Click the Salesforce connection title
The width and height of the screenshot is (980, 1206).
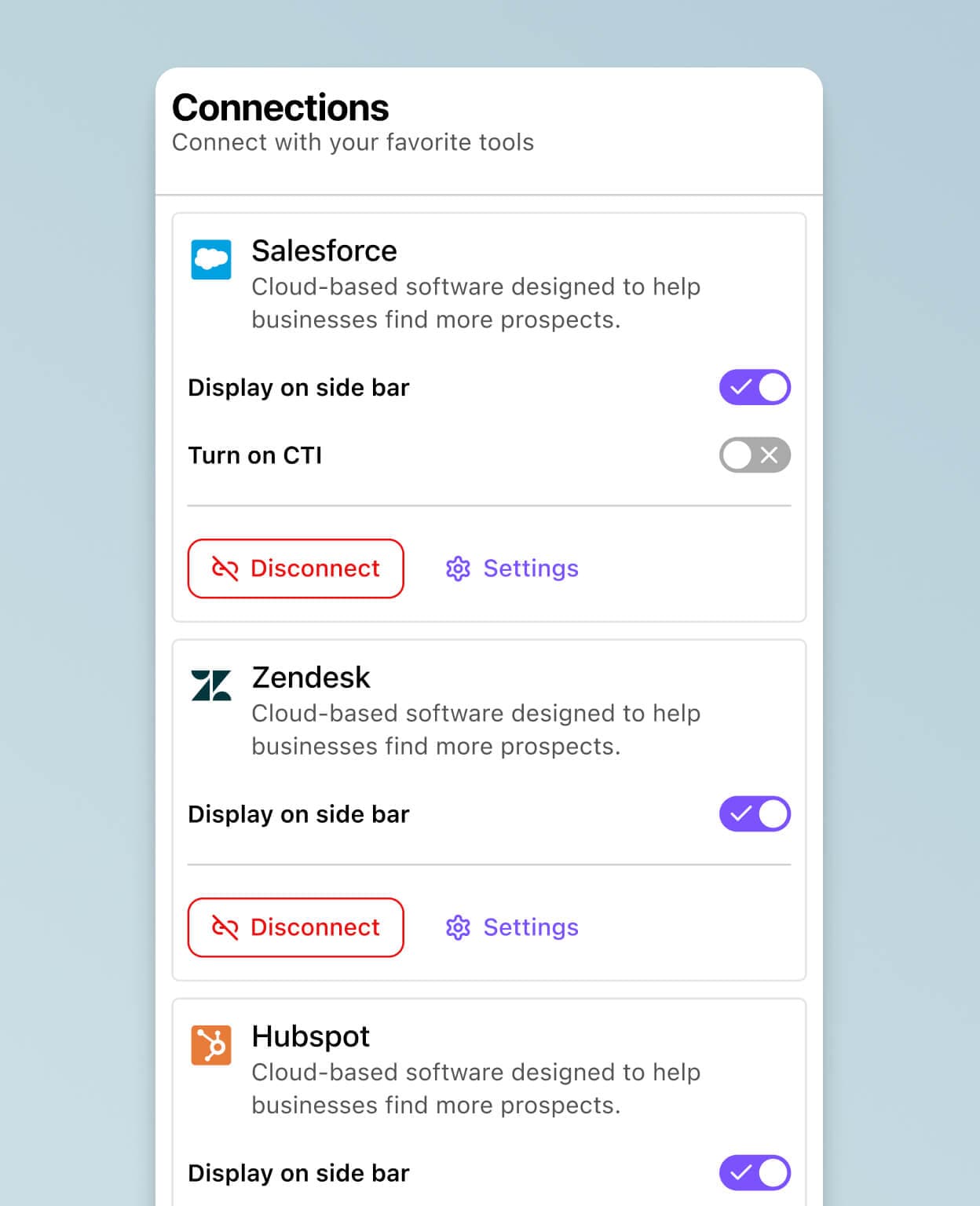(324, 251)
